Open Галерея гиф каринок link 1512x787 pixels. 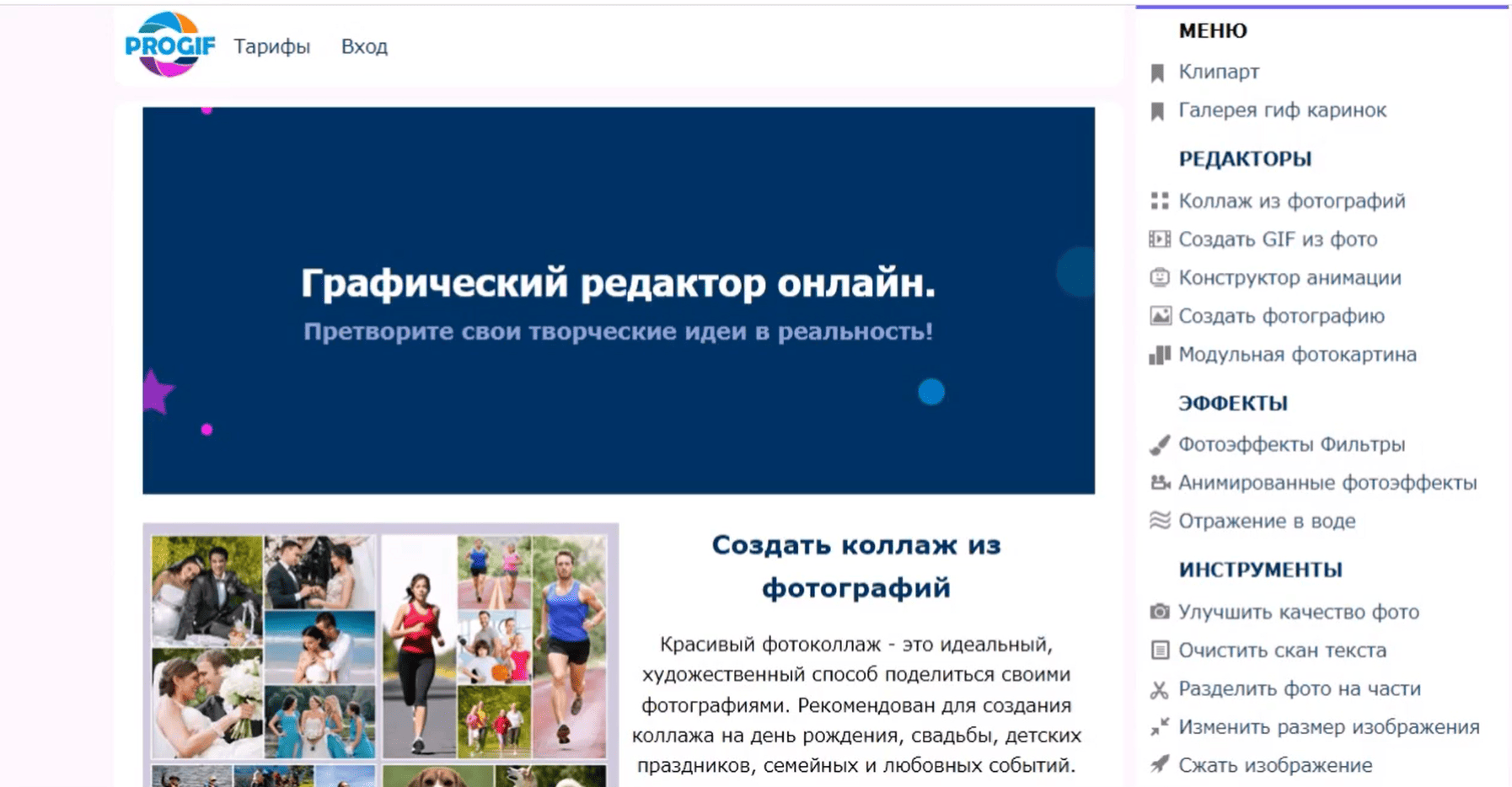[x=1281, y=110]
